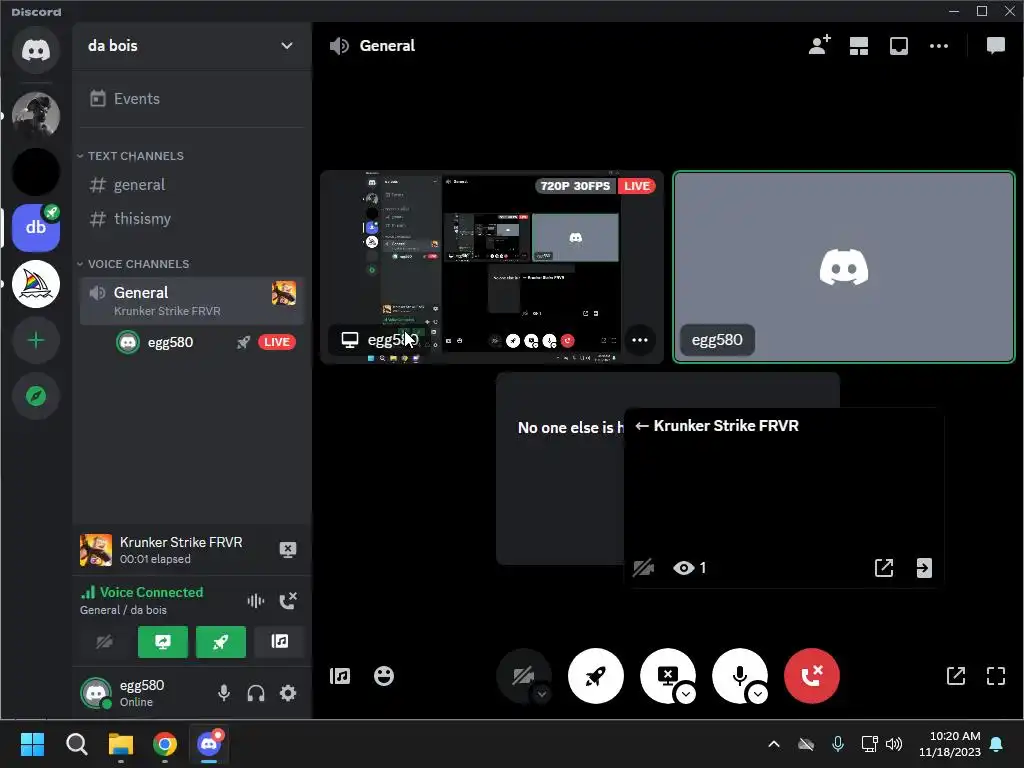The height and width of the screenshot is (768, 1024).
Task: Add a server with plus icon
Action: (36, 340)
